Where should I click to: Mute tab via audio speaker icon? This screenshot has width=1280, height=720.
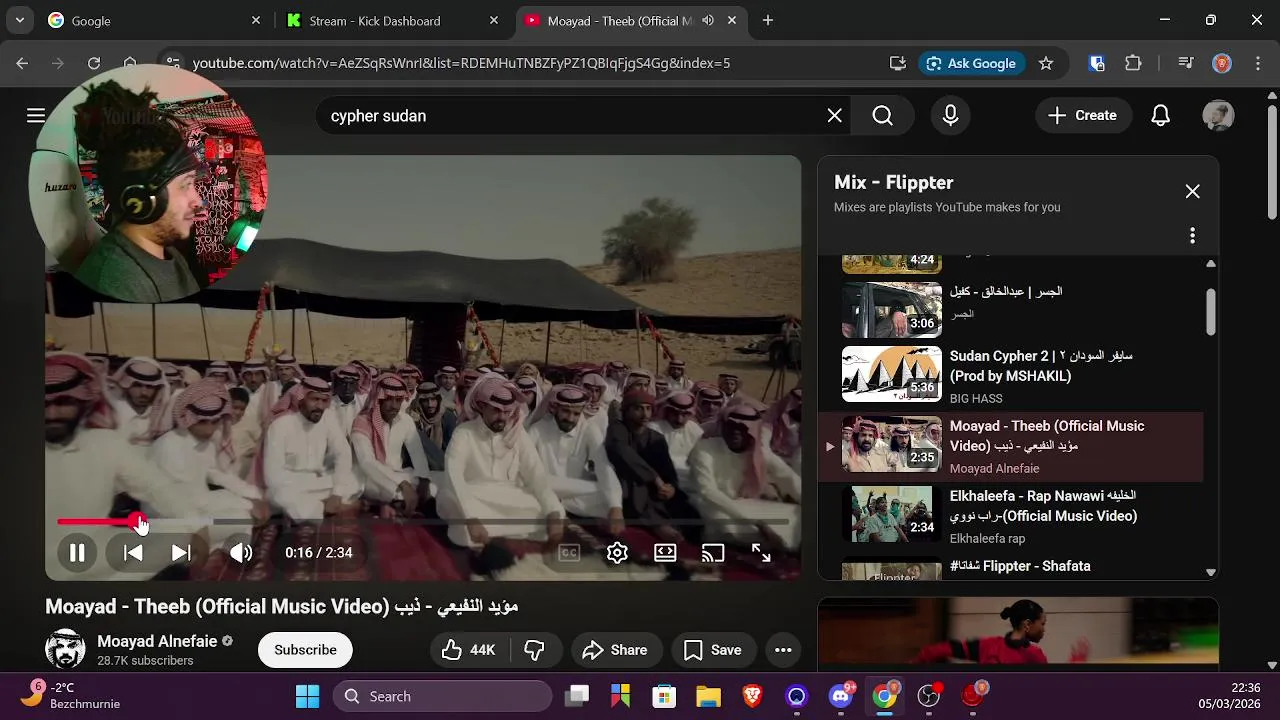[708, 20]
